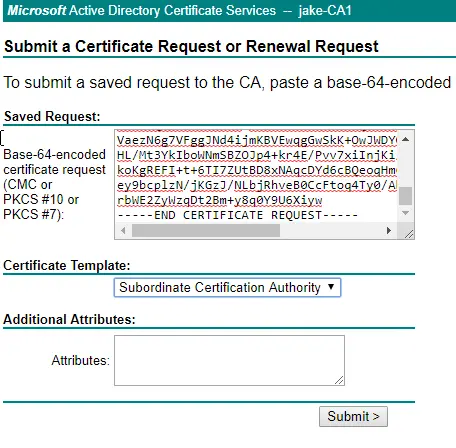The width and height of the screenshot is (456, 448).
Task: Click the Saved Request textarea resize grip
Action: tap(409, 234)
